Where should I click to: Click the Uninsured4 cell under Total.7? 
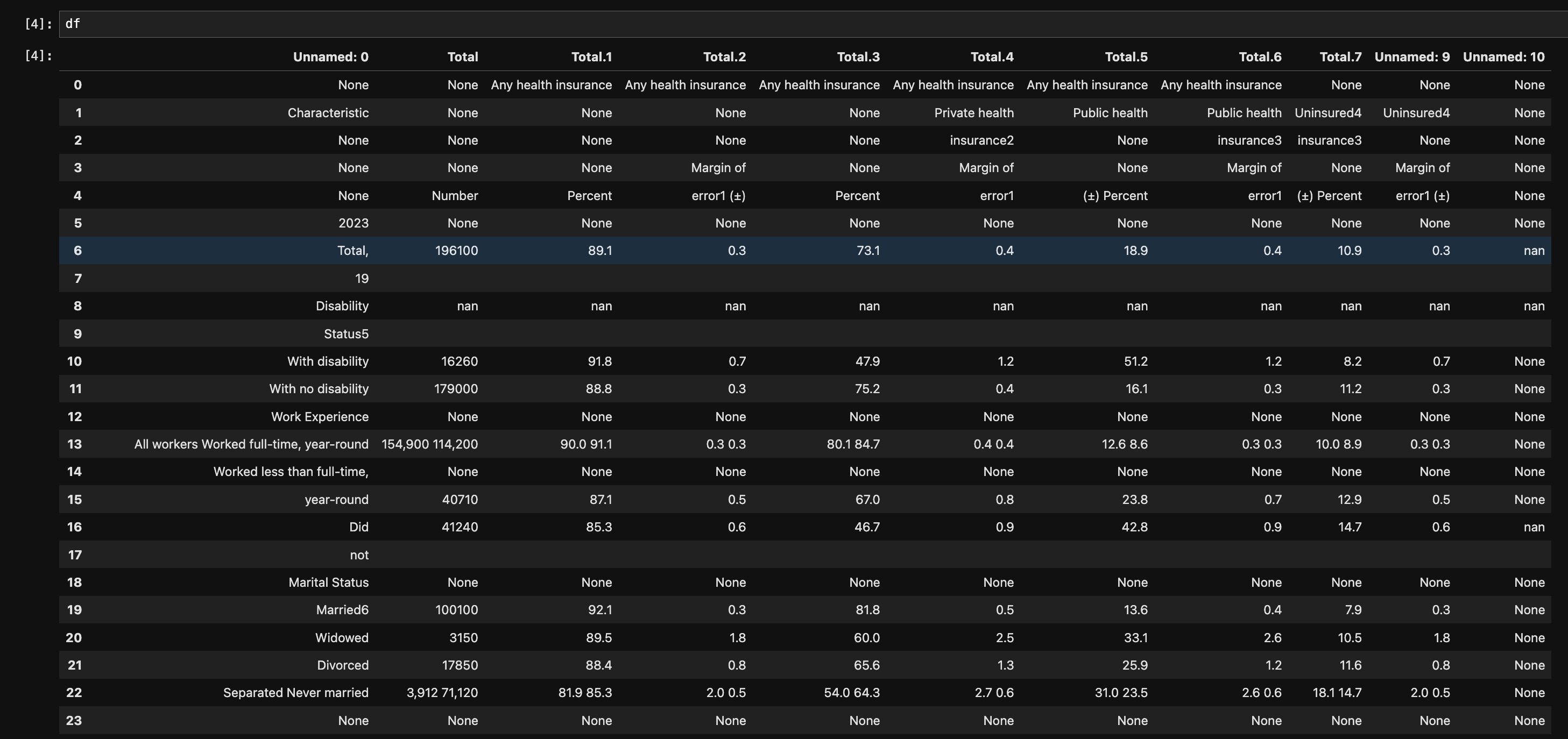point(1328,112)
